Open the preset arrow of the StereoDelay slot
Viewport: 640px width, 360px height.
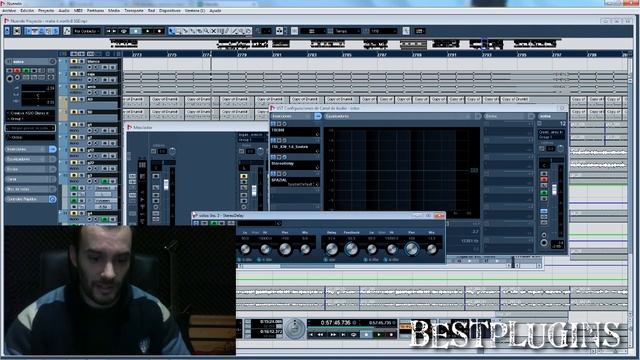(x=317, y=168)
